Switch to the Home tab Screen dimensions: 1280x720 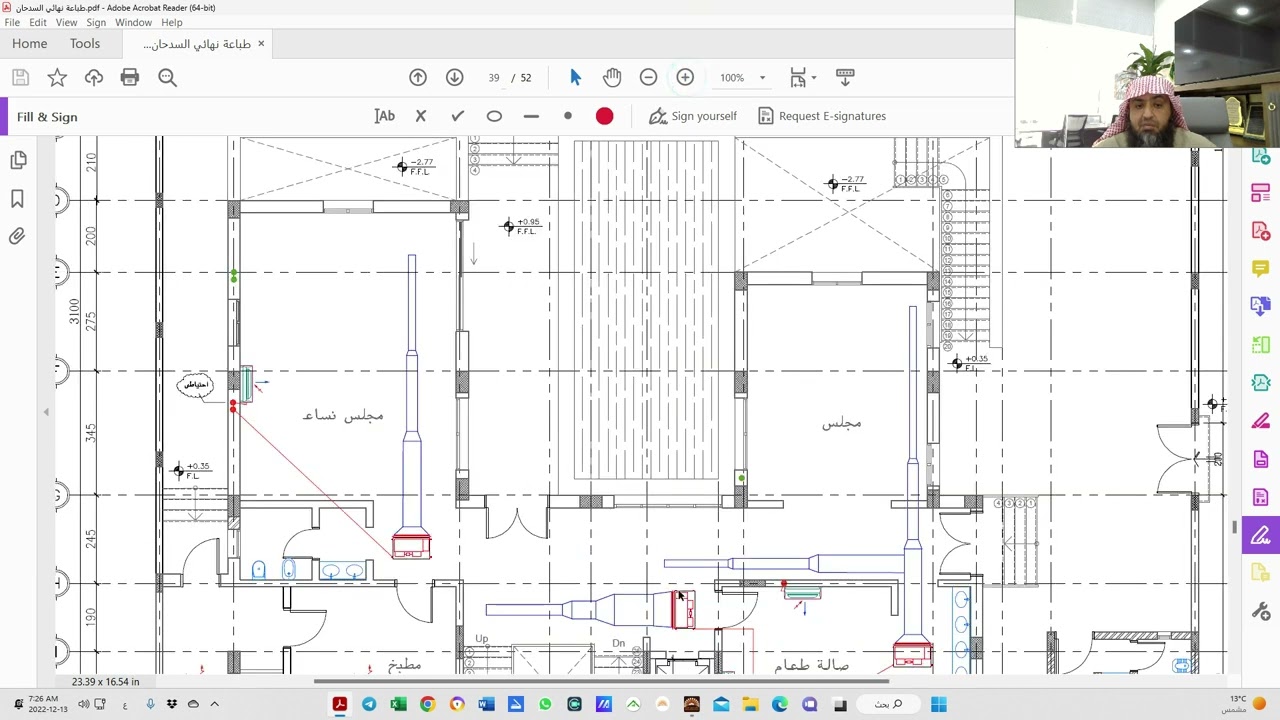pyautogui.click(x=30, y=44)
